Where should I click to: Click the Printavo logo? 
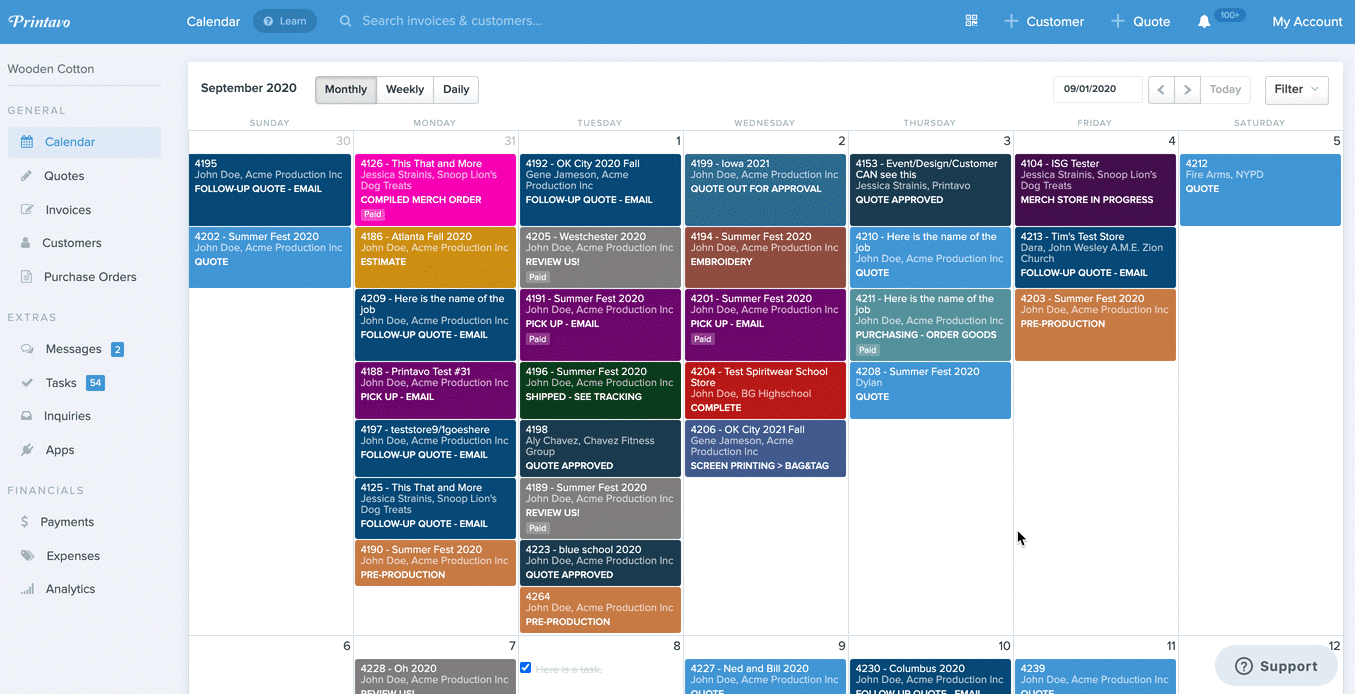click(x=40, y=21)
